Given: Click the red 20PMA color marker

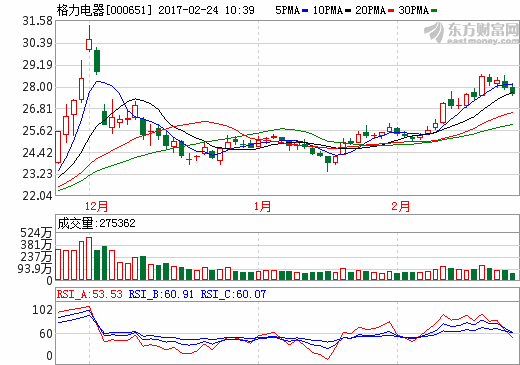Looking at the screenshot, I should pyautogui.click(x=391, y=11).
